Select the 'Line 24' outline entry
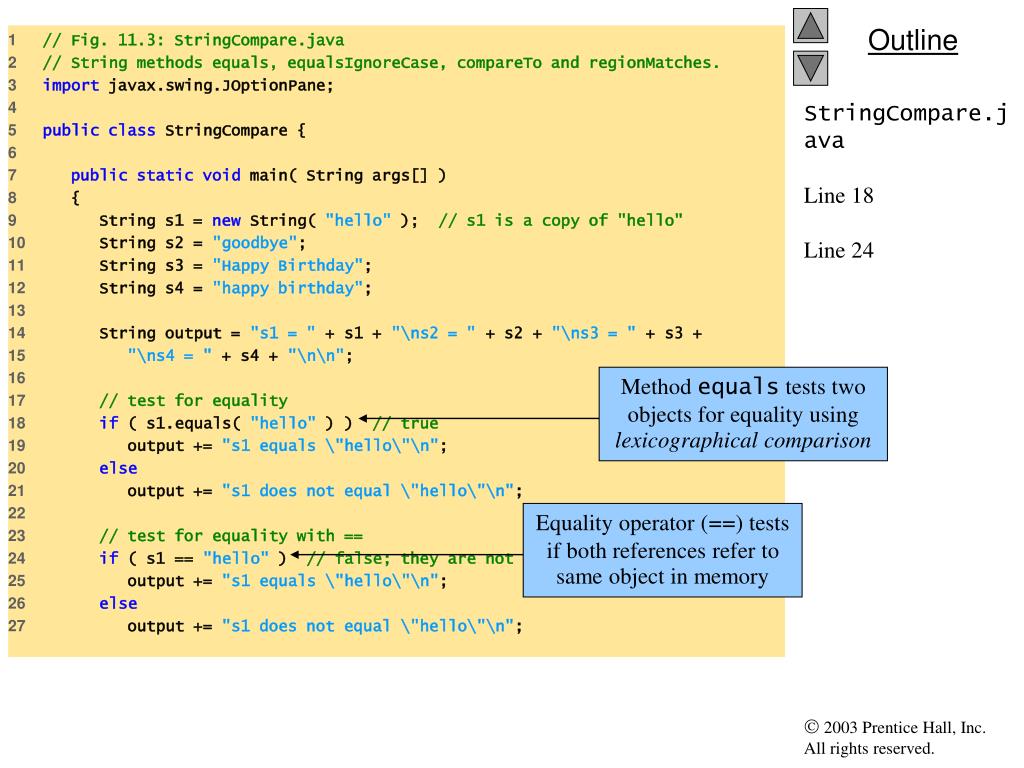The width and height of the screenshot is (1024, 768). click(839, 251)
